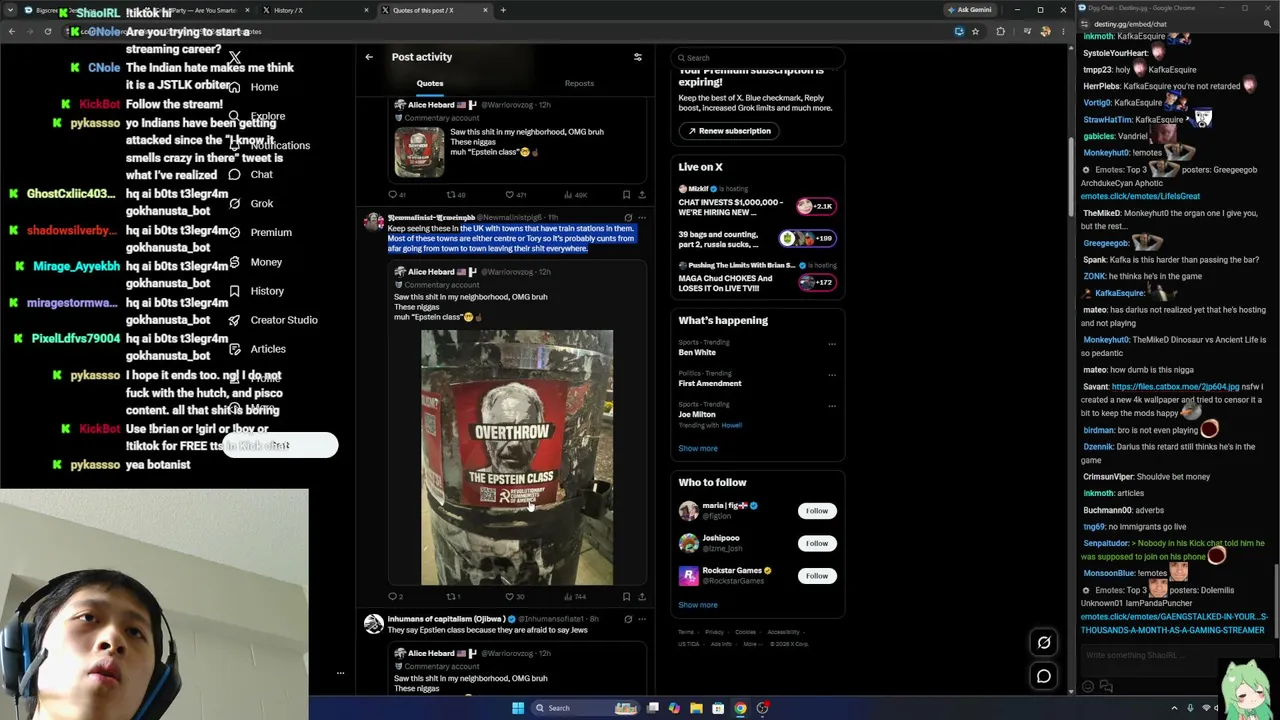Bookmark the first post with 471 likes
The width and height of the screenshot is (1280, 720).
pyautogui.click(x=626, y=195)
